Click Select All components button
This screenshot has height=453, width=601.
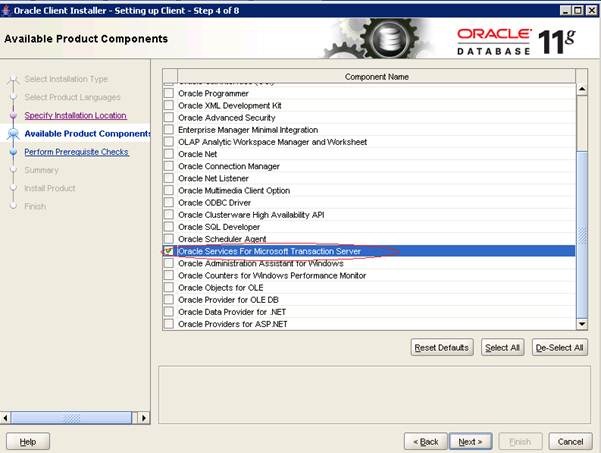pyautogui.click(x=502, y=347)
